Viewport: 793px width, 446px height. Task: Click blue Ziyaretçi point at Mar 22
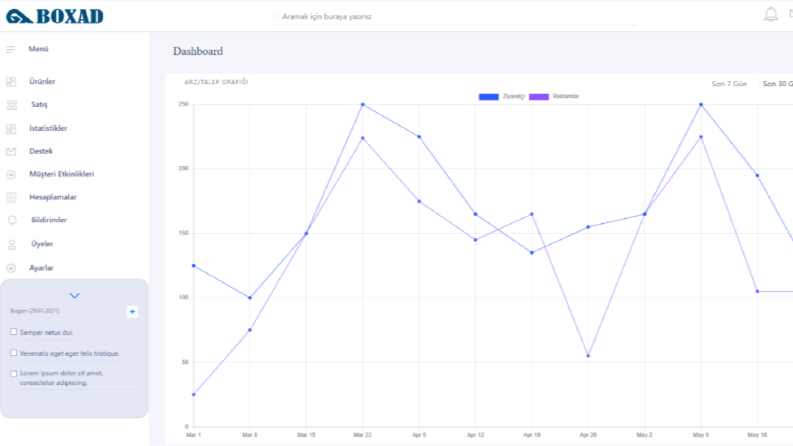(x=363, y=105)
